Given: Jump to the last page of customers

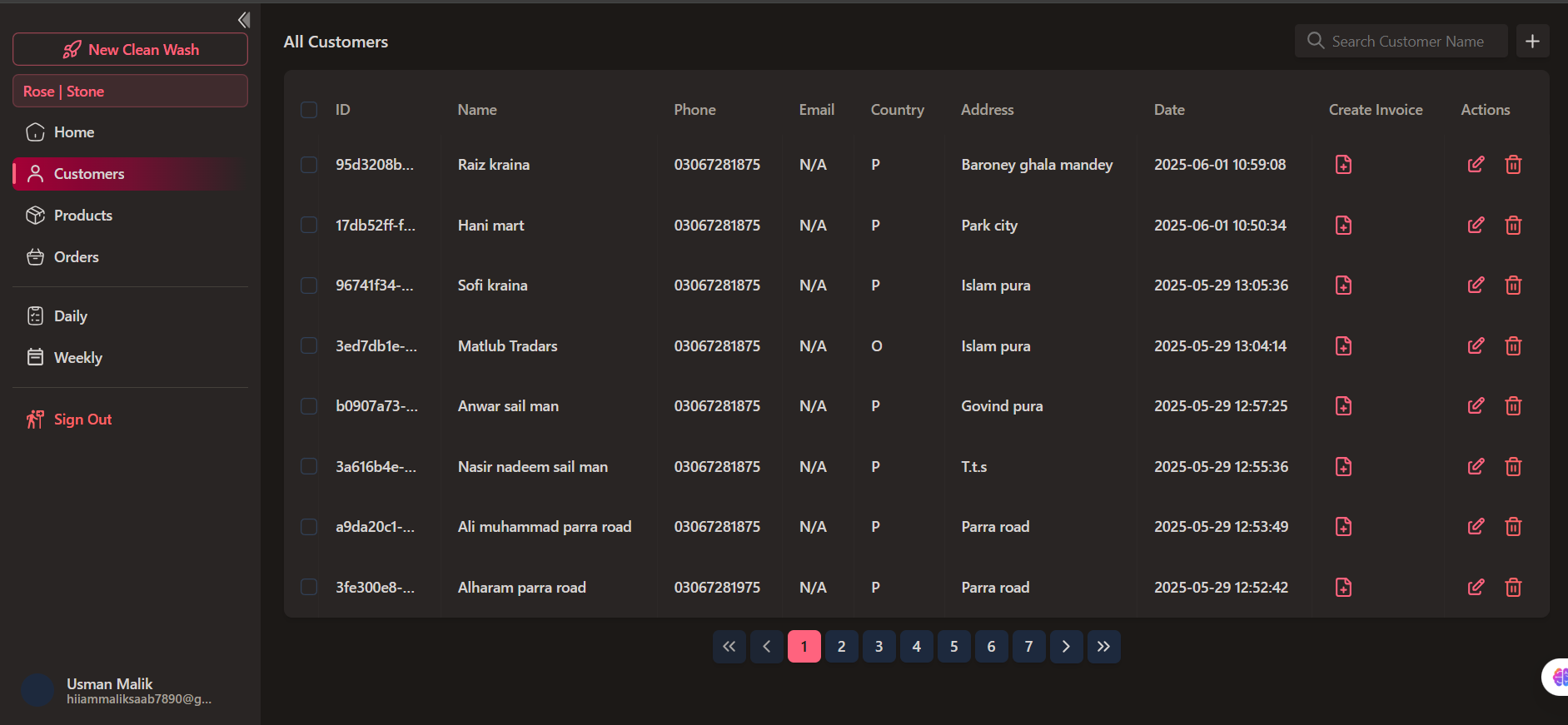Looking at the screenshot, I should click(x=1103, y=647).
